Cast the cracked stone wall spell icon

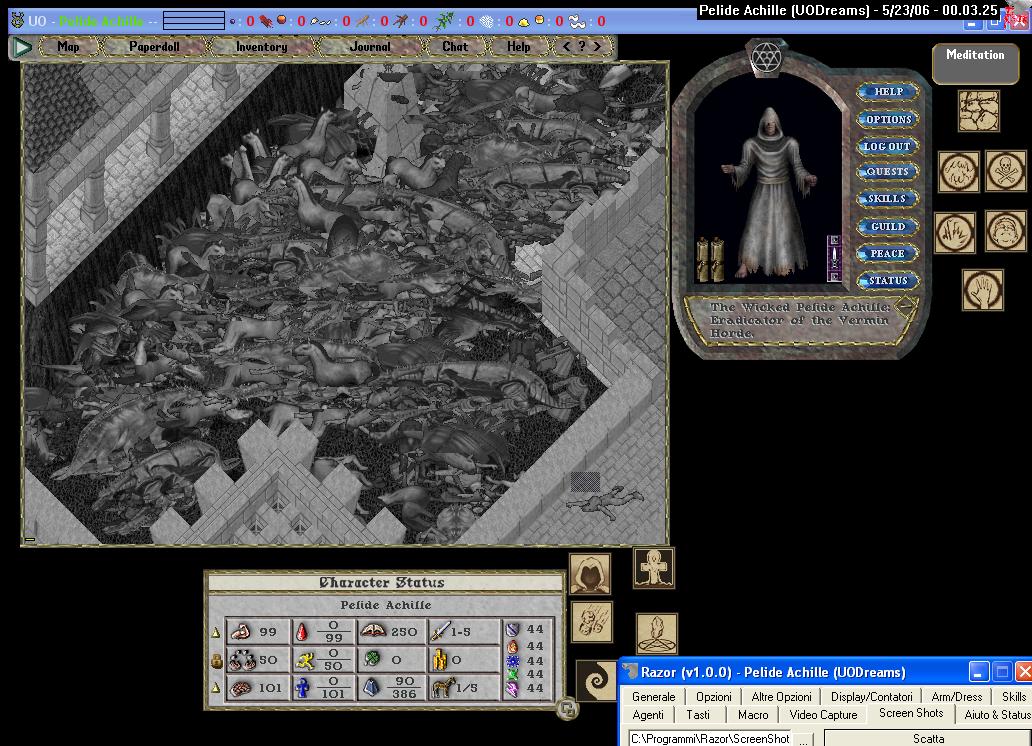click(979, 111)
